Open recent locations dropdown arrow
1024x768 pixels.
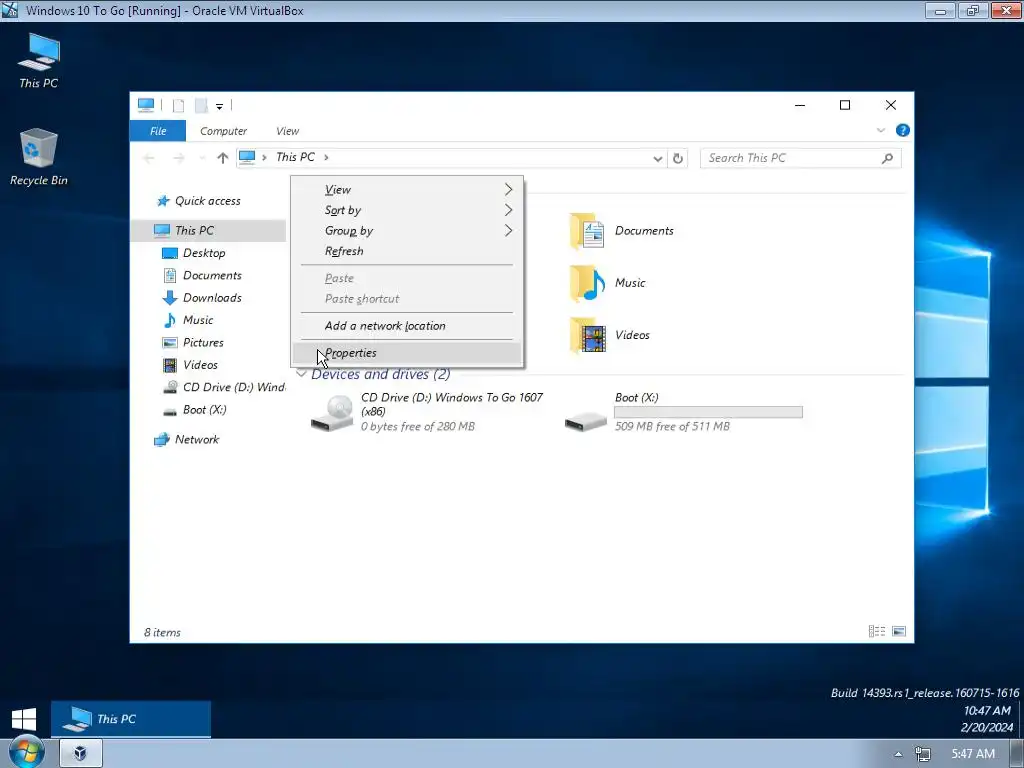pyautogui.click(x=202, y=158)
